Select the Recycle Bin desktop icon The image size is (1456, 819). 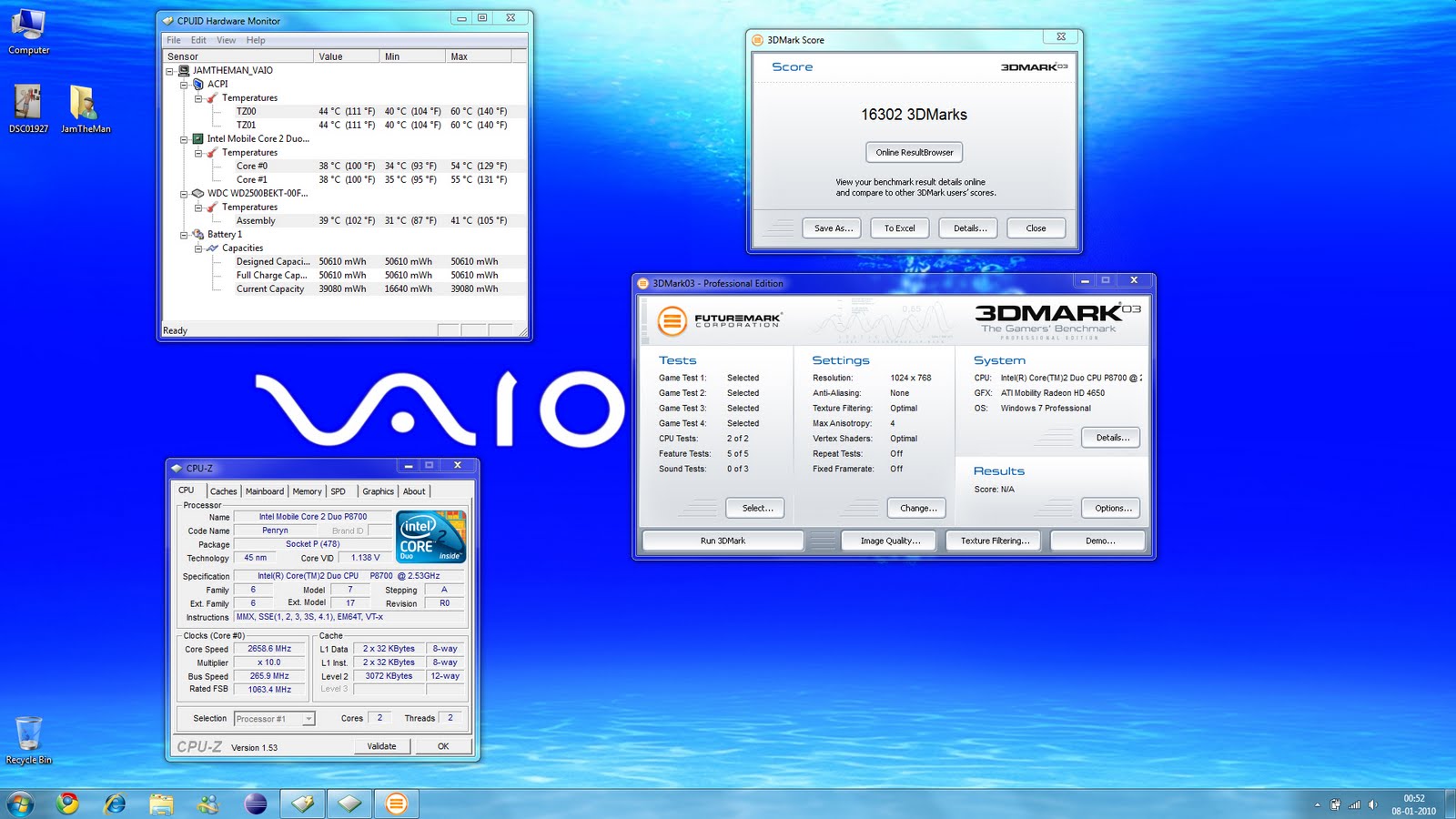[x=28, y=740]
